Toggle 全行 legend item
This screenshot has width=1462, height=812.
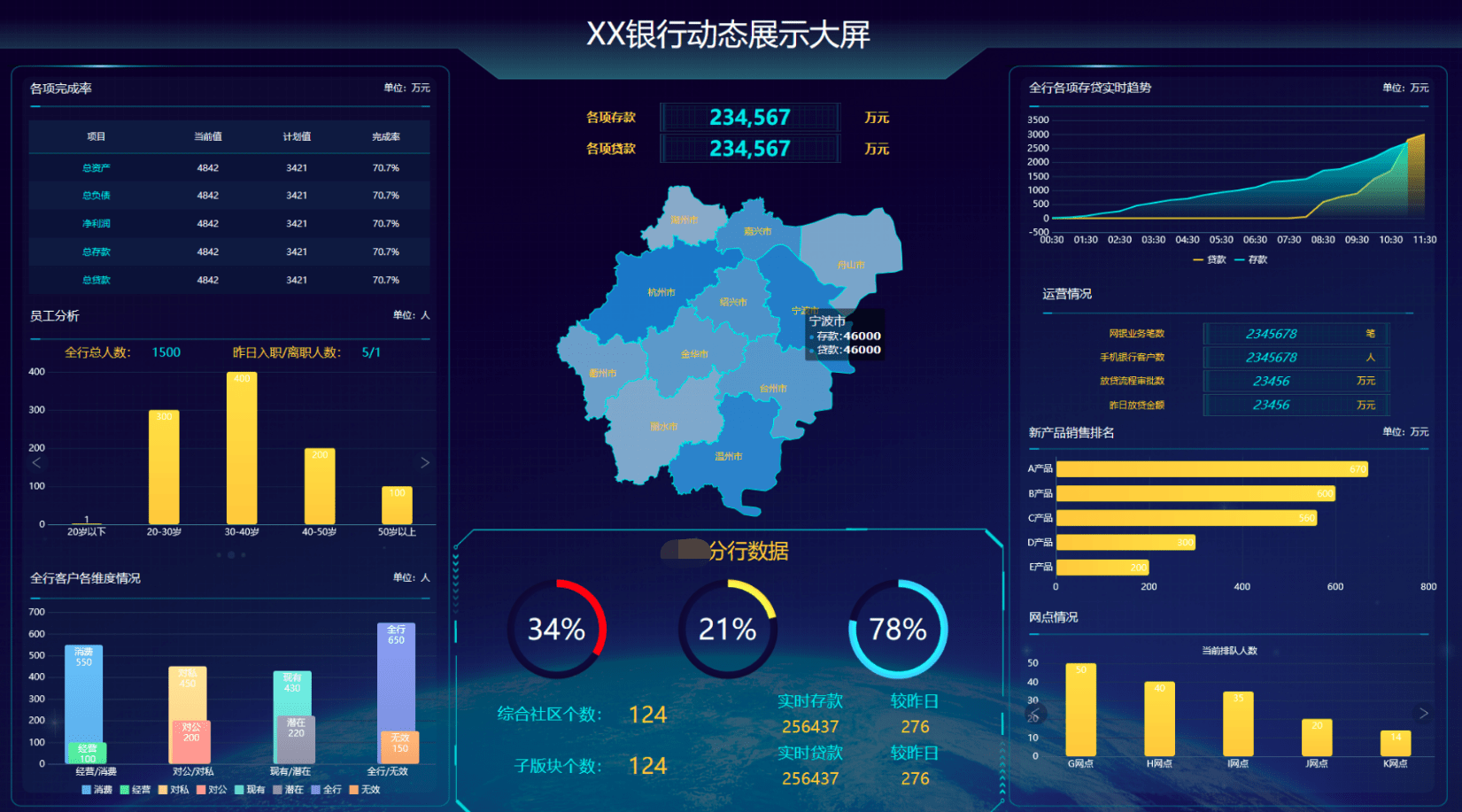click(326, 789)
